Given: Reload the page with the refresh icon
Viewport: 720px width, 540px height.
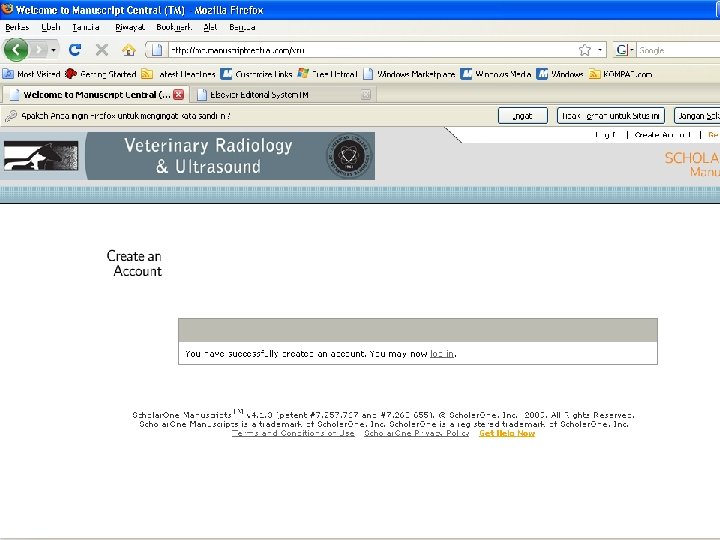Looking at the screenshot, I should click(75, 50).
